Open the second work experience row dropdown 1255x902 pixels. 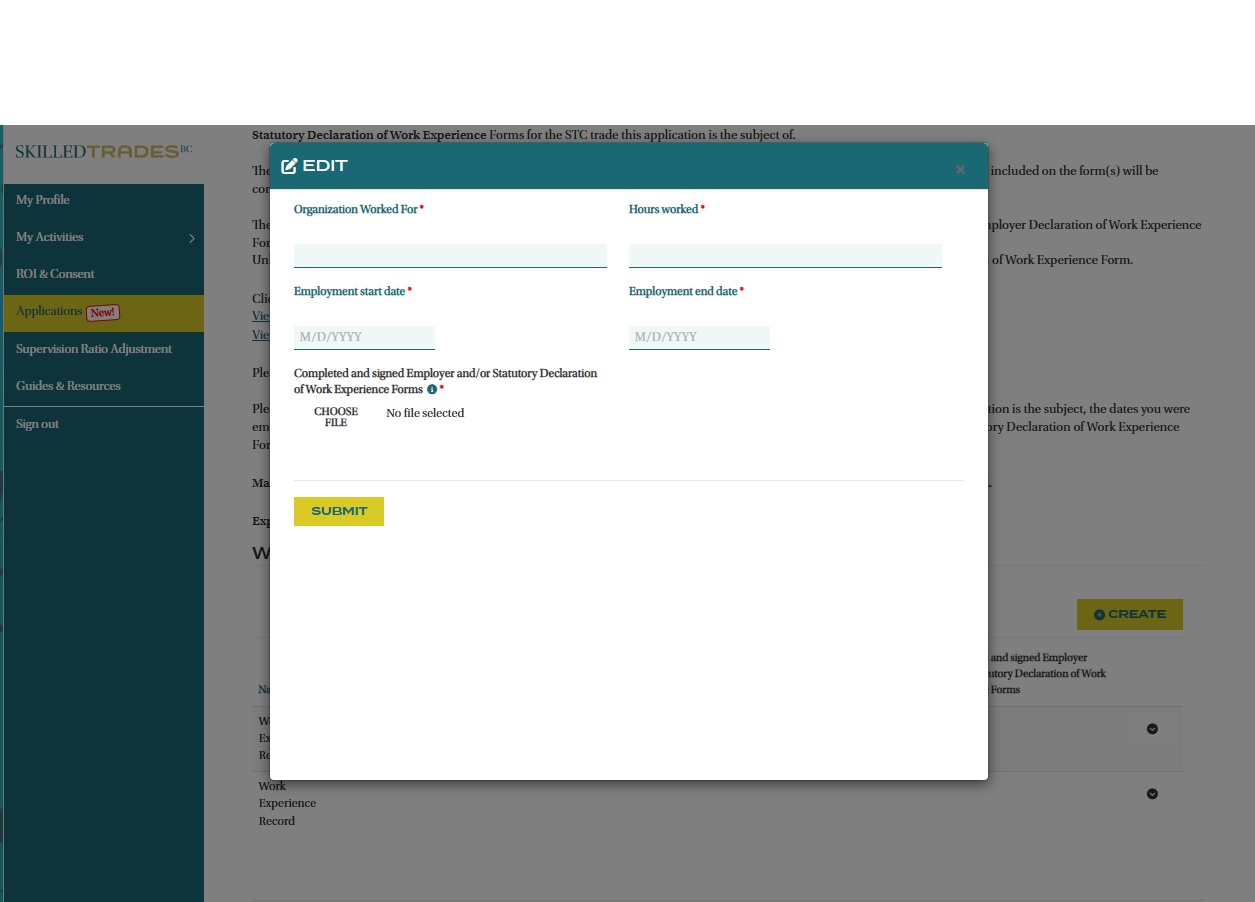(1152, 794)
